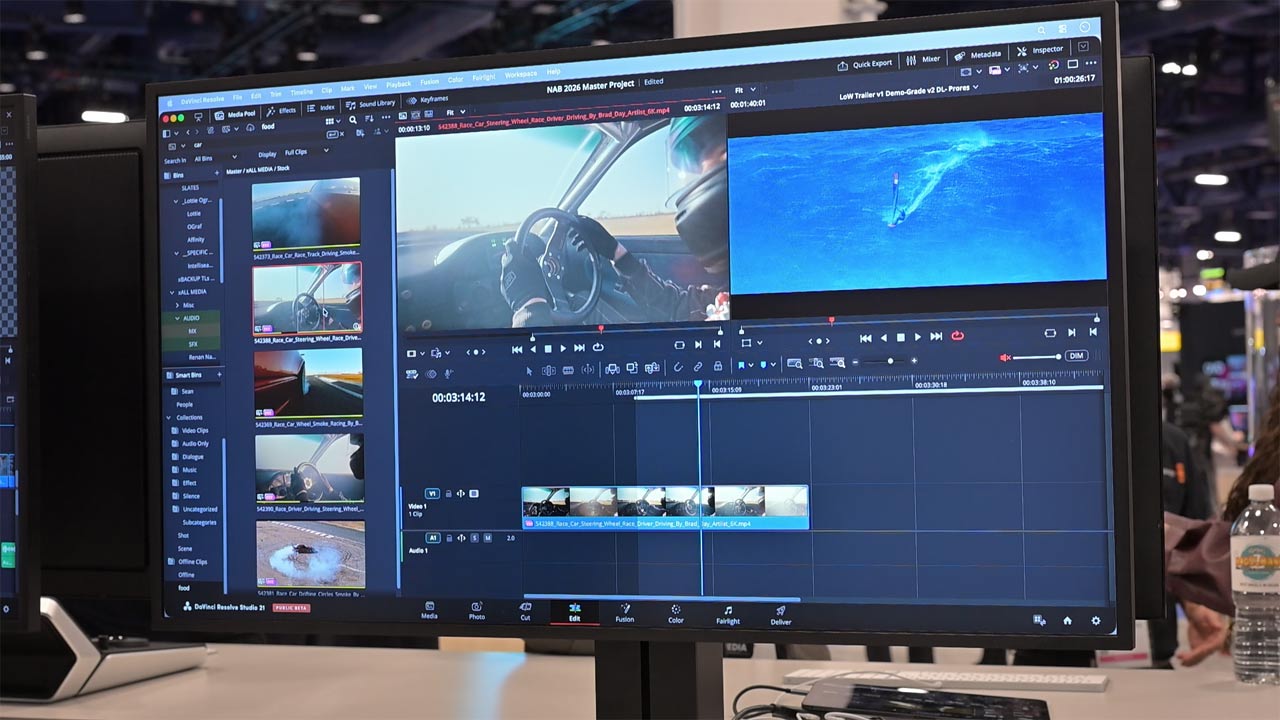The width and height of the screenshot is (1280, 720).
Task: Jump to first frame in timeline viewer
Action: 866,338
